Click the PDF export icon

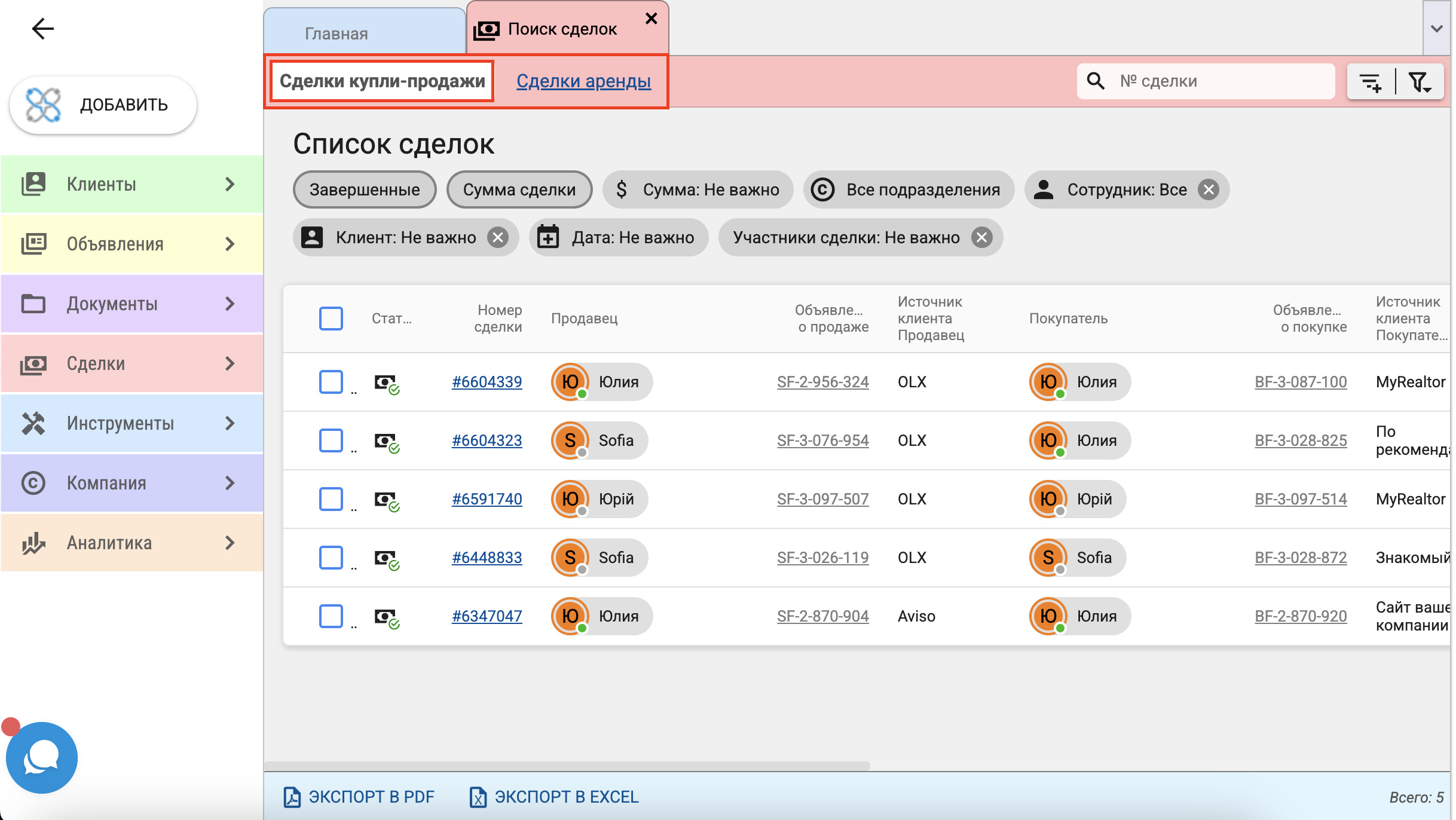[x=292, y=797]
